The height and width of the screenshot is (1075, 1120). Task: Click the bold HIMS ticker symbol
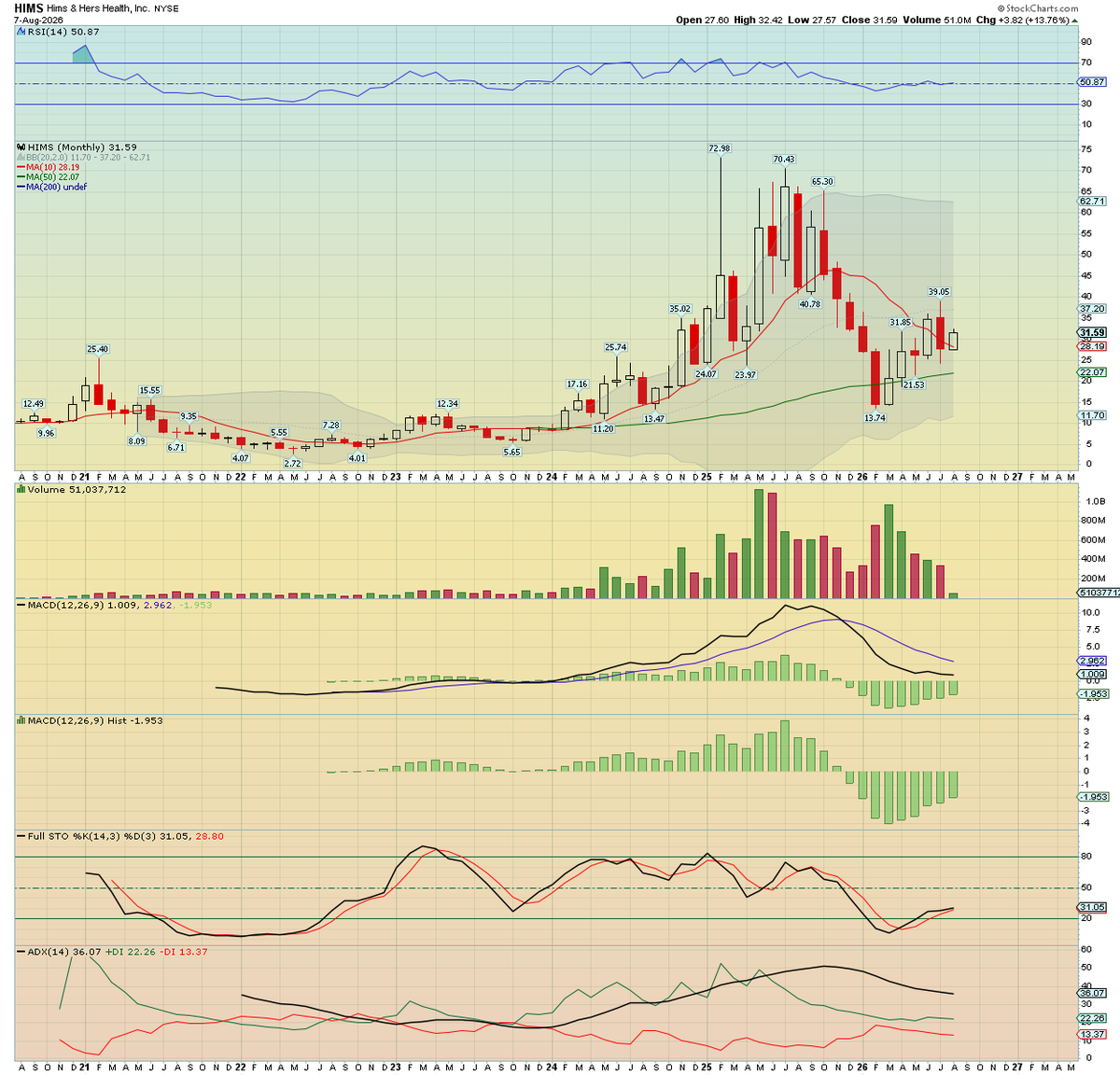[x=30, y=7]
